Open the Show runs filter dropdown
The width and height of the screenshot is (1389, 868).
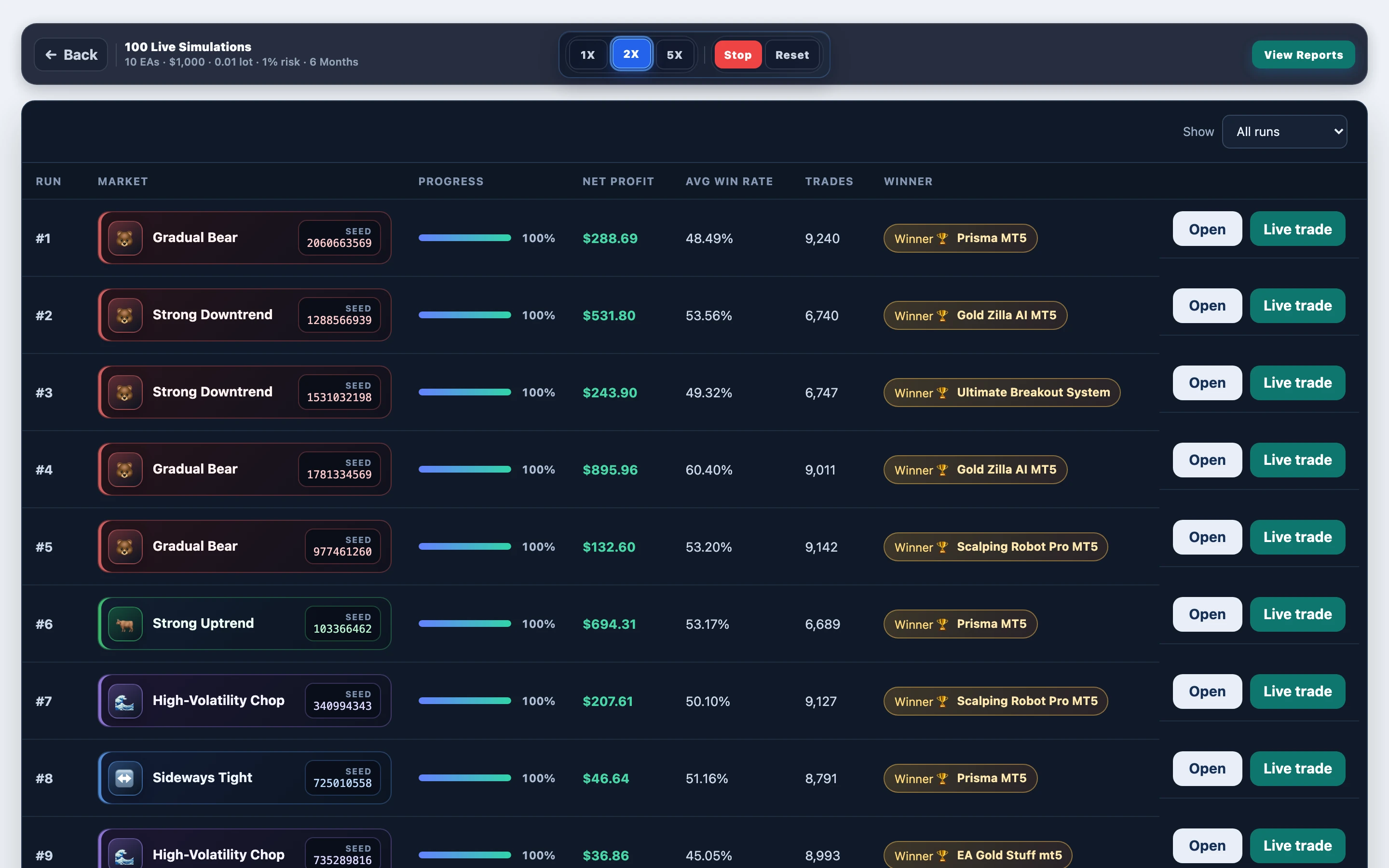[1284, 132]
